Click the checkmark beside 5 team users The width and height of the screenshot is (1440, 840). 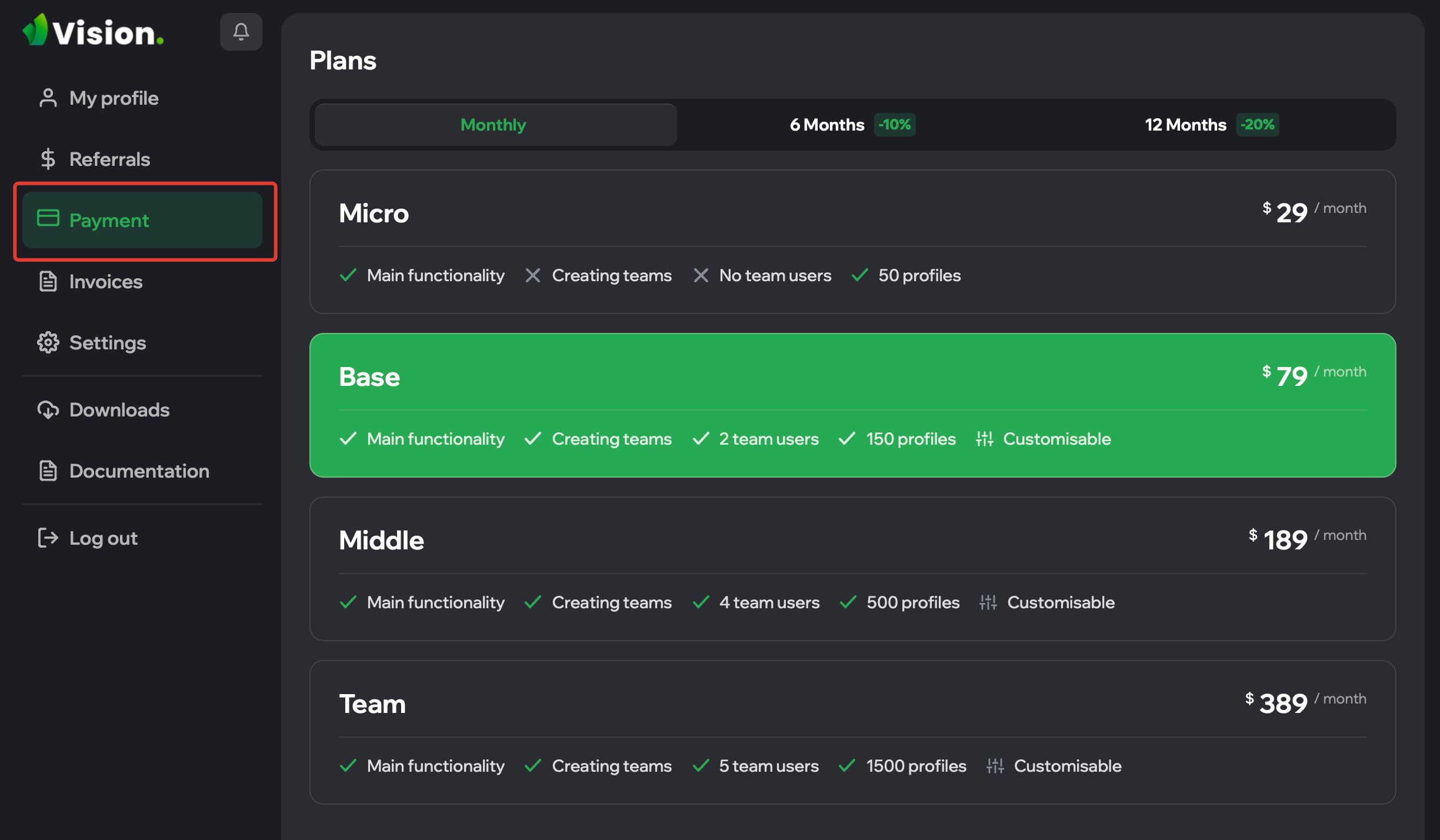pos(701,765)
